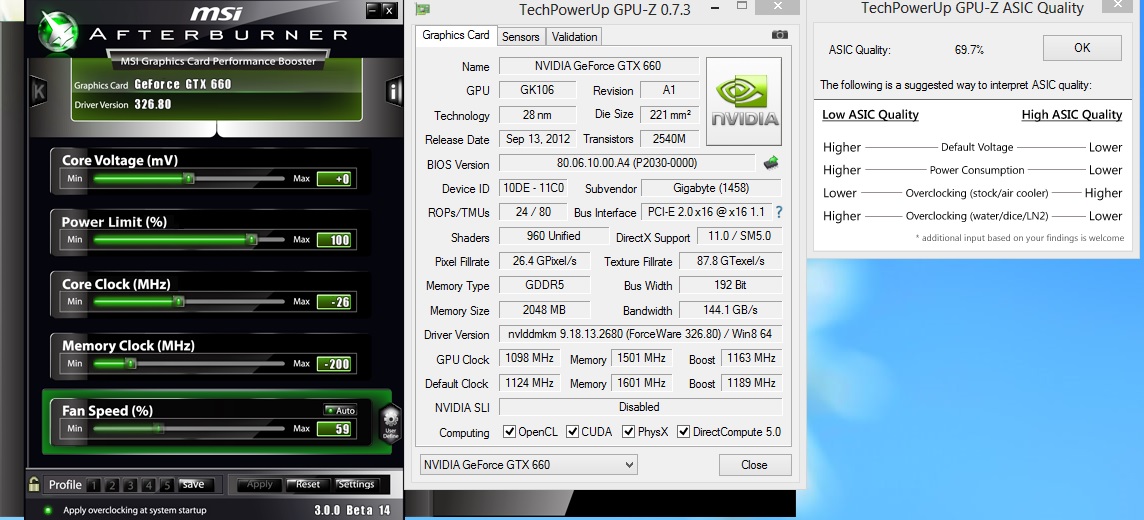Click the Core Voltage slider handle

[189, 178]
